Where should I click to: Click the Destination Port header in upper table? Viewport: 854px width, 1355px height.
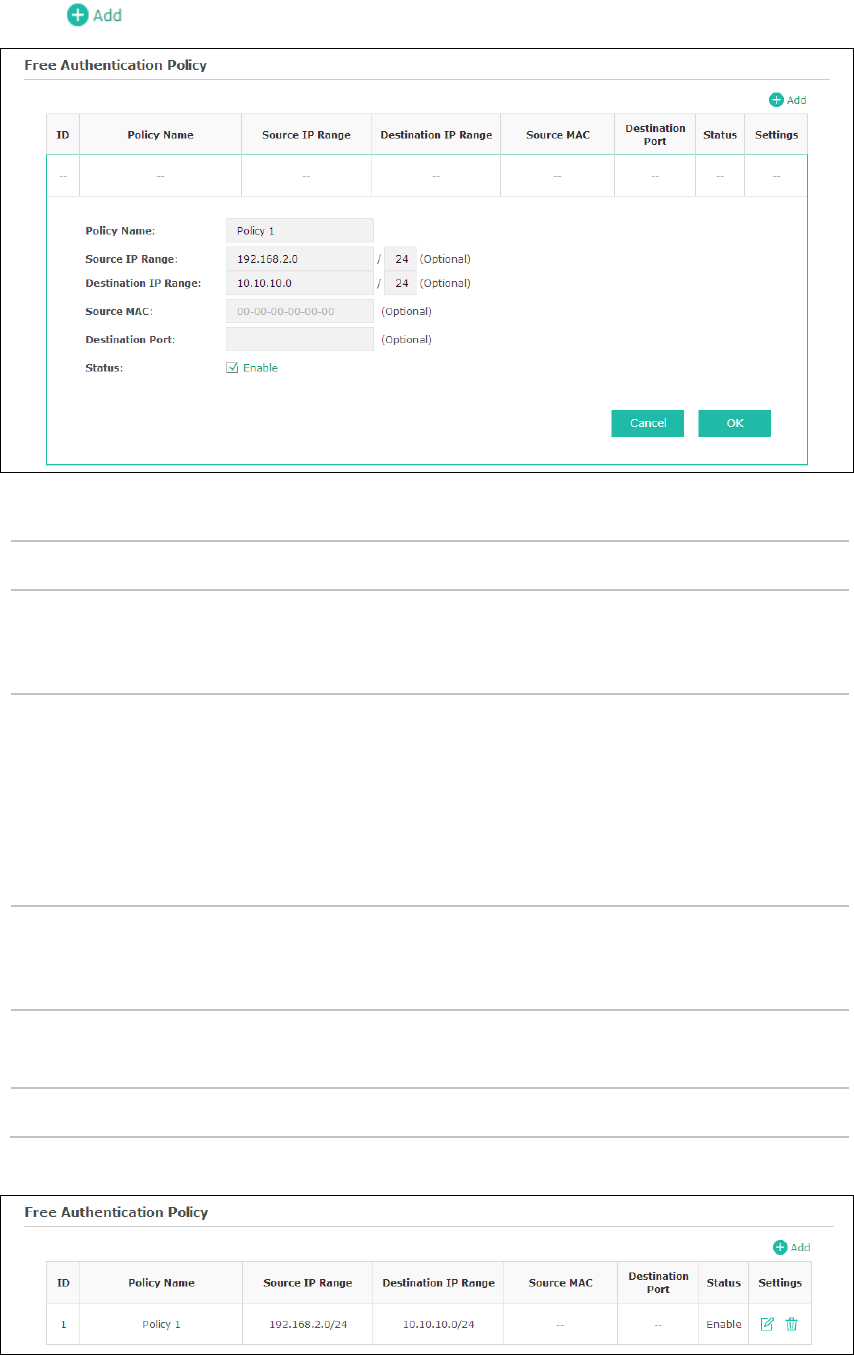(655, 135)
